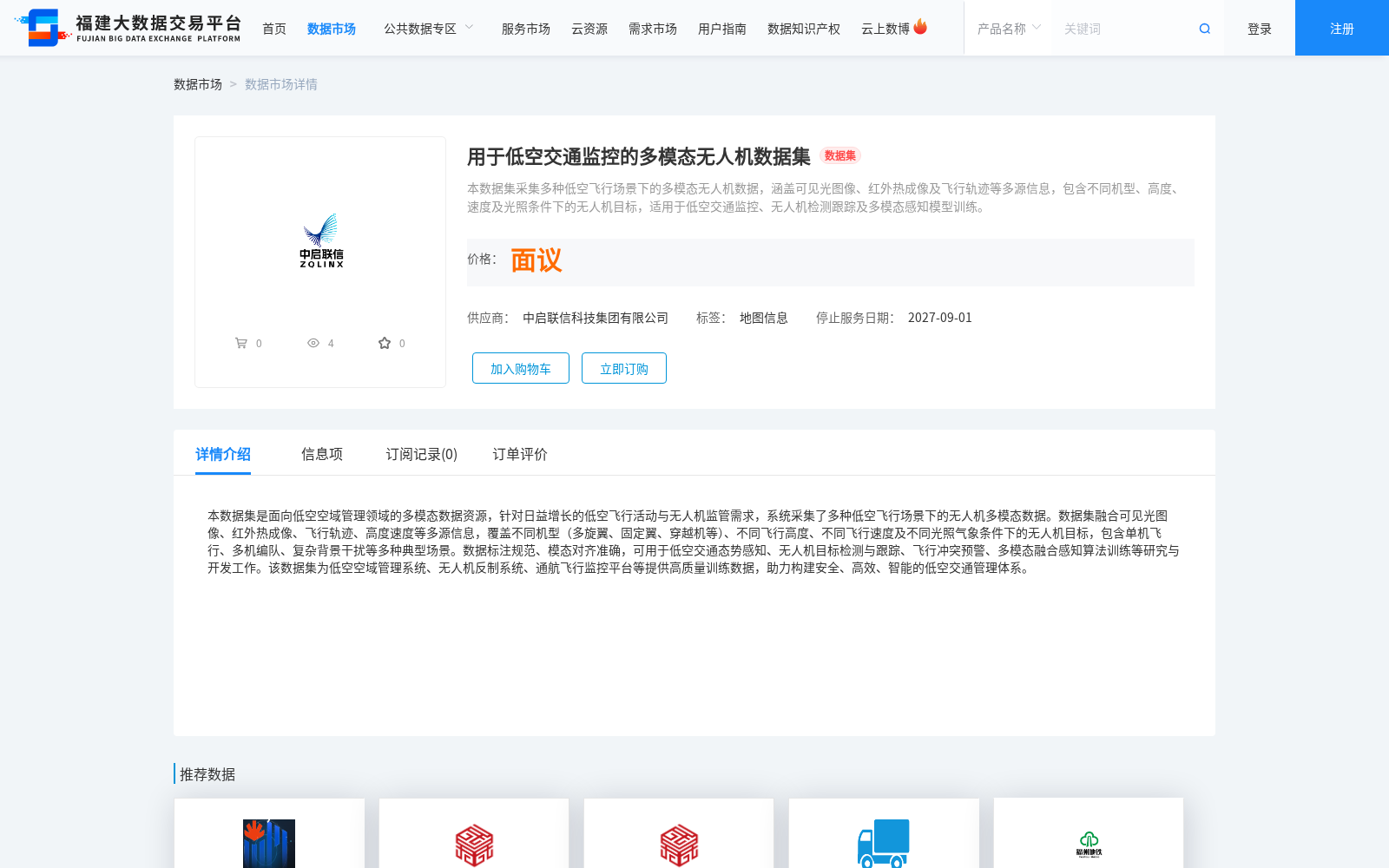Switch to the 订阅记录(0) tab
Screen dimensions: 1389x868
(422, 454)
